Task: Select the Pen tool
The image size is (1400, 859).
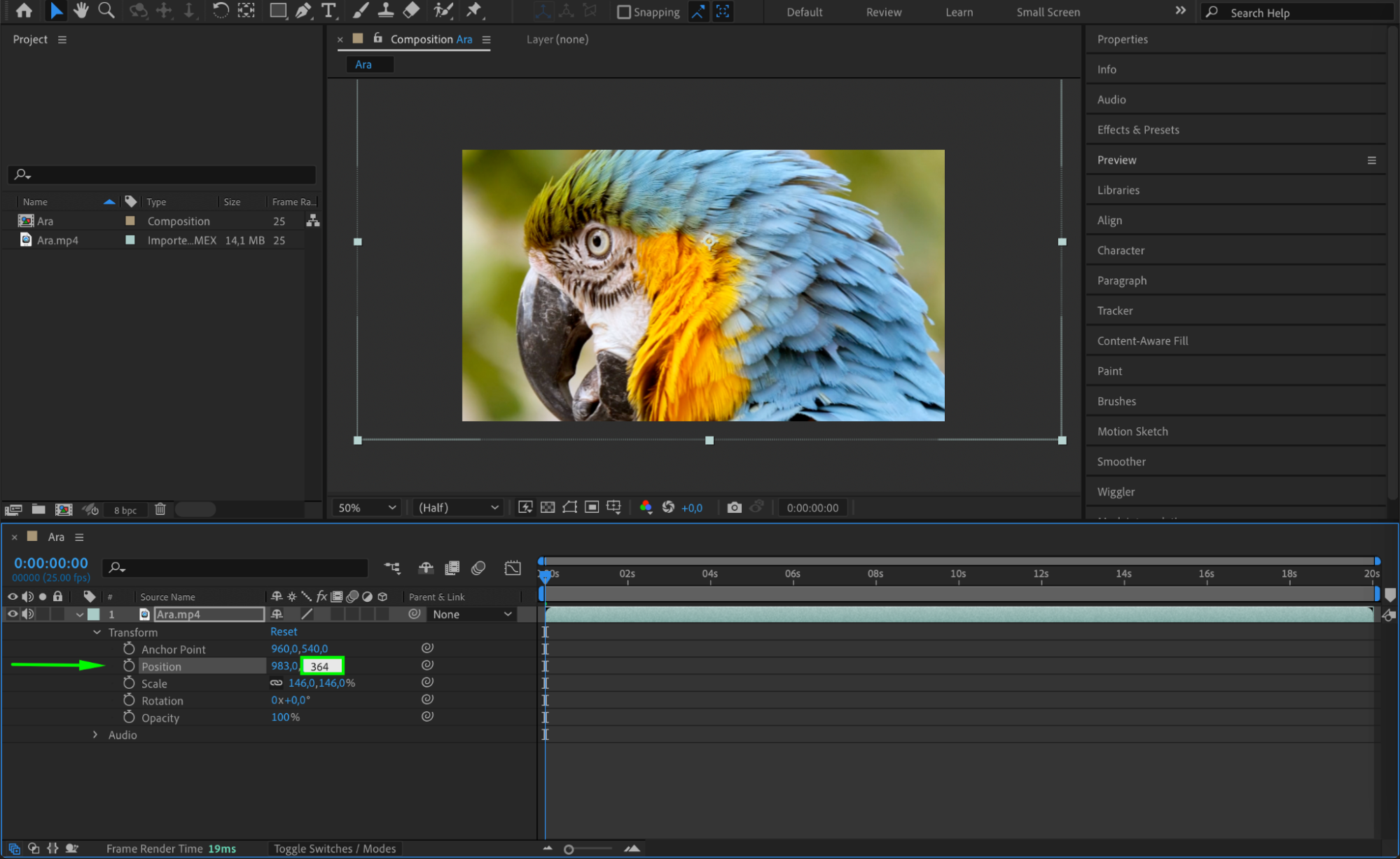Action: coord(303,11)
